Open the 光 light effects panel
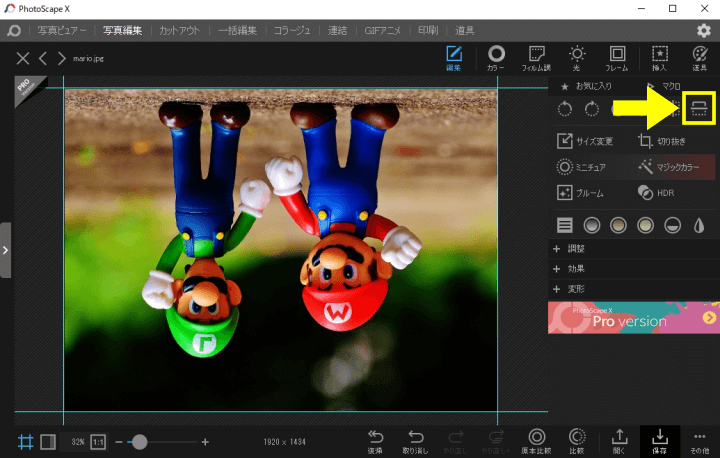 click(x=577, y=58)
